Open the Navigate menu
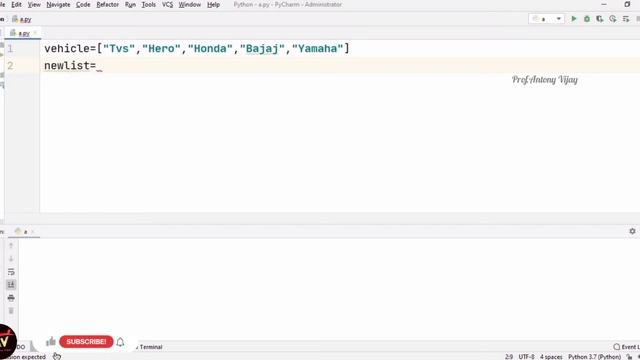 click(x=58, y=4)
